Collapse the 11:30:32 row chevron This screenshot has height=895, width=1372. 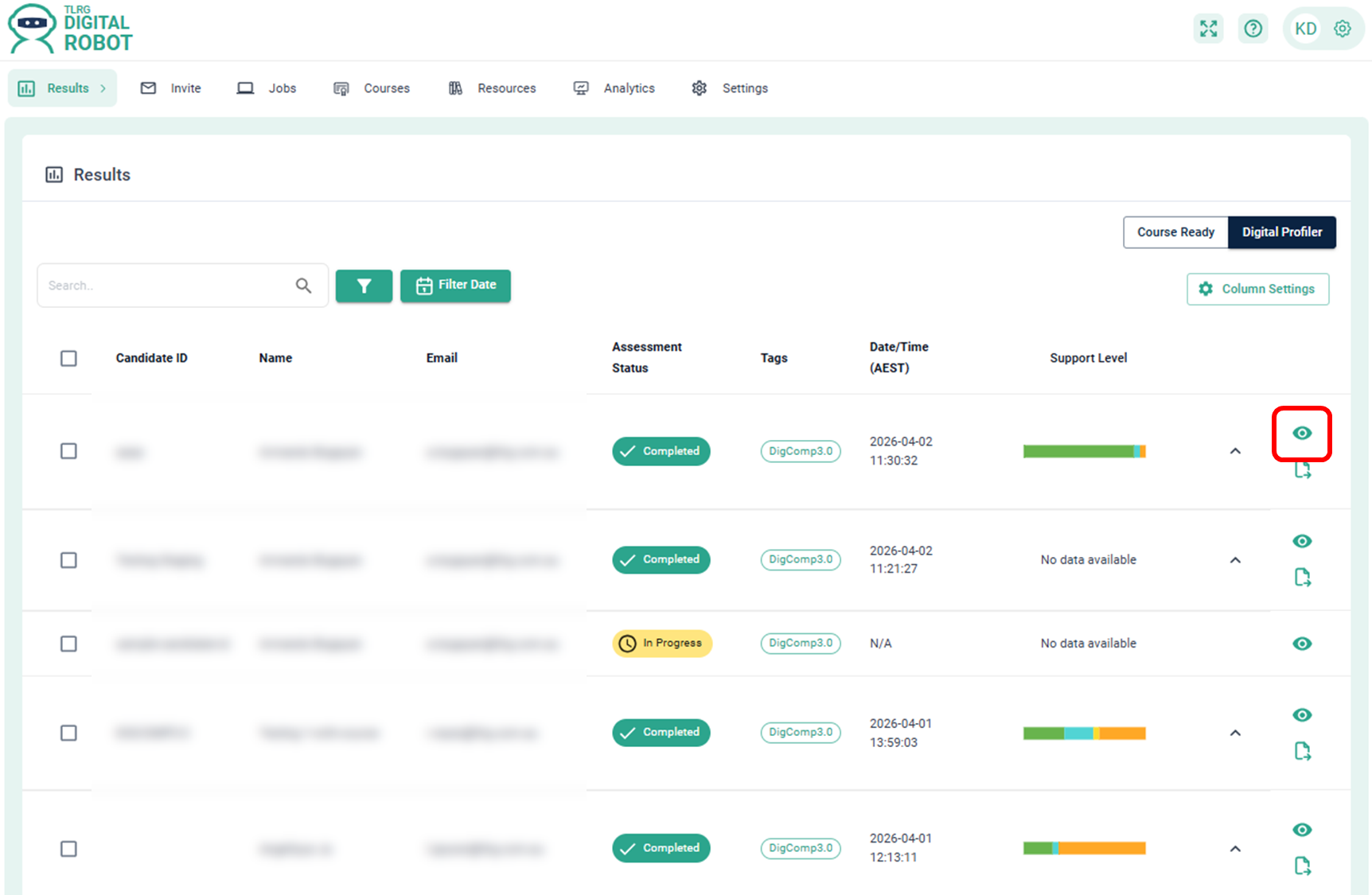tap(1235, 451)
